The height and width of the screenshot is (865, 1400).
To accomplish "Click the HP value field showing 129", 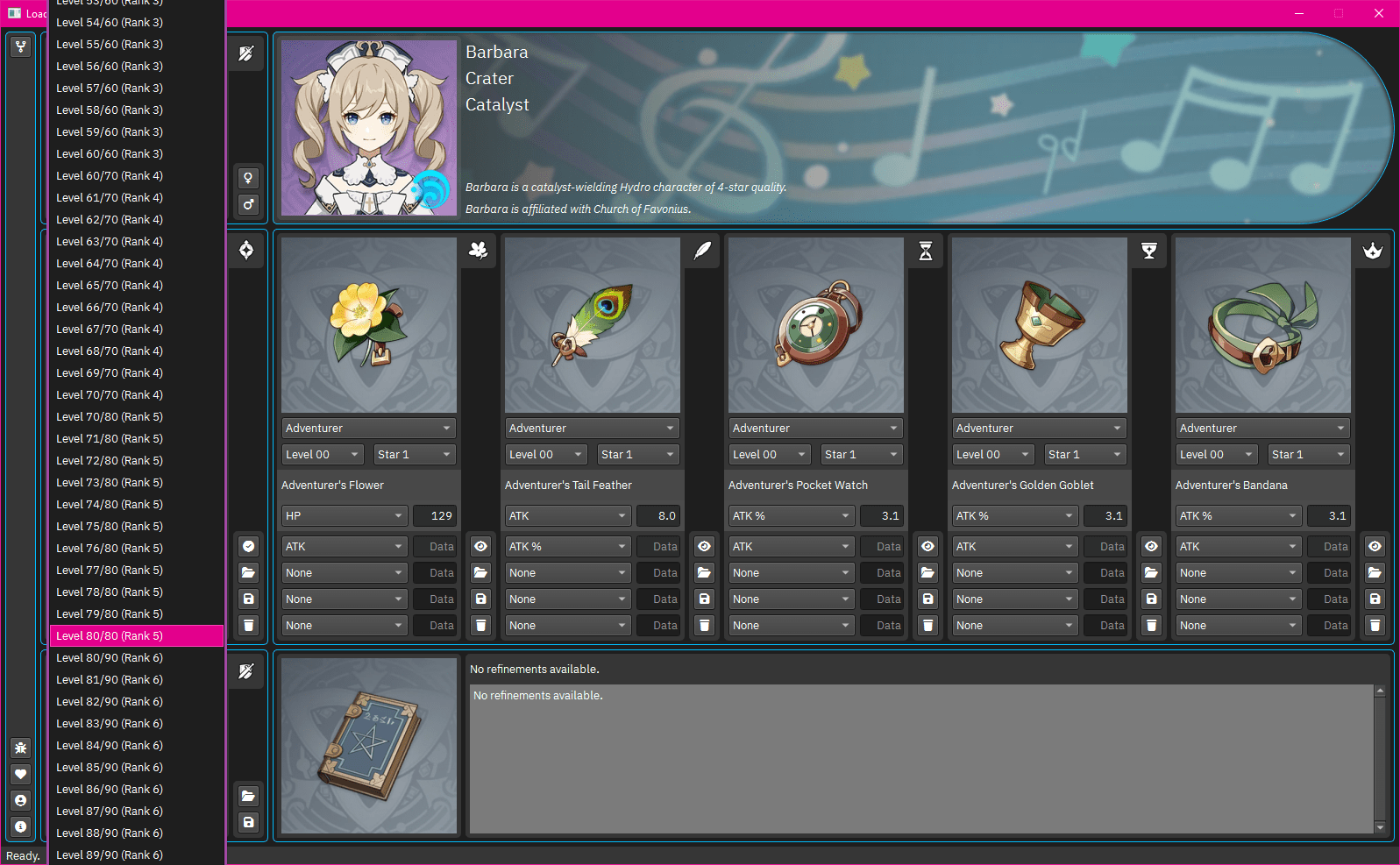I will click(x=435, y=515).
